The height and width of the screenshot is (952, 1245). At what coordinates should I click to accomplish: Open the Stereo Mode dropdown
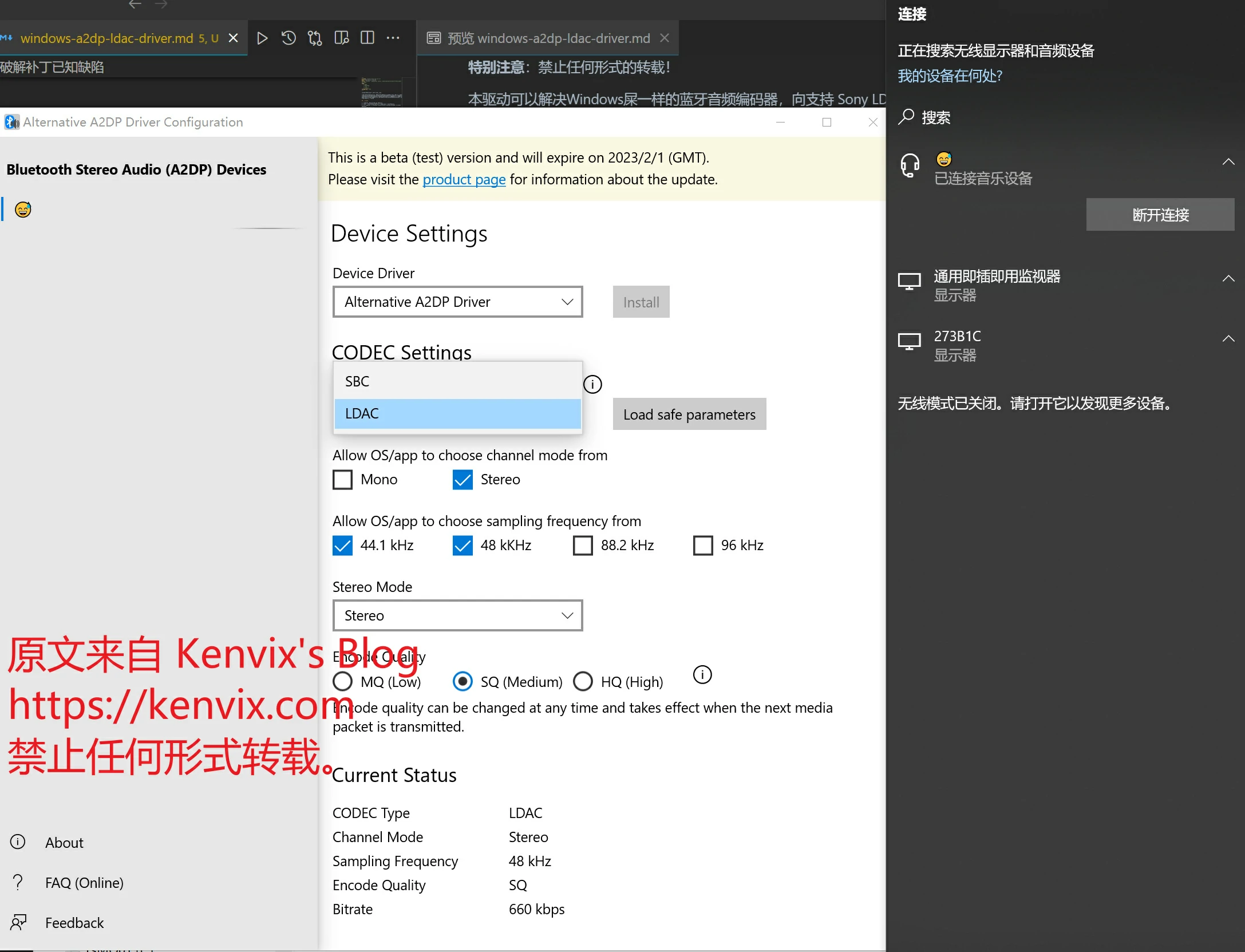(x=457, y=615)
